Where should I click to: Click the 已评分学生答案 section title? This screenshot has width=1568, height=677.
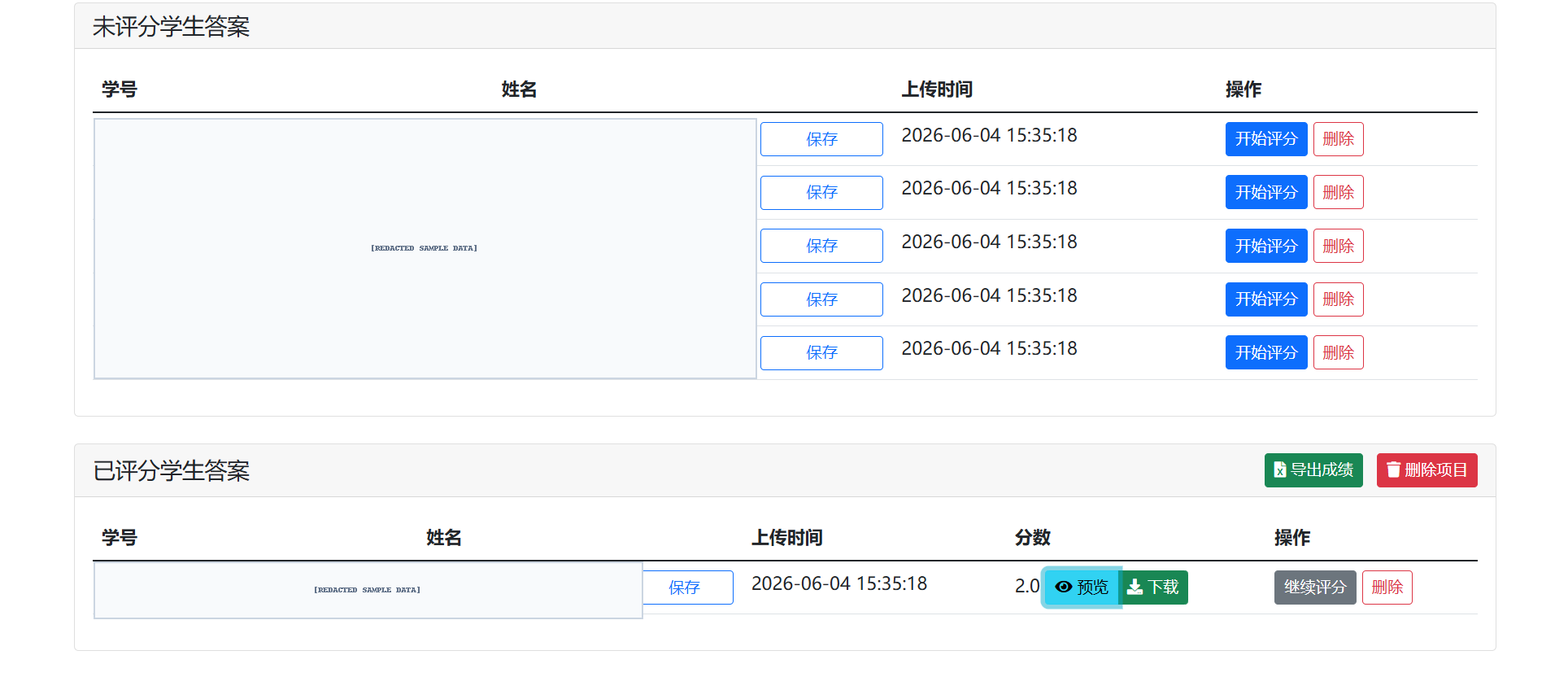171,471
